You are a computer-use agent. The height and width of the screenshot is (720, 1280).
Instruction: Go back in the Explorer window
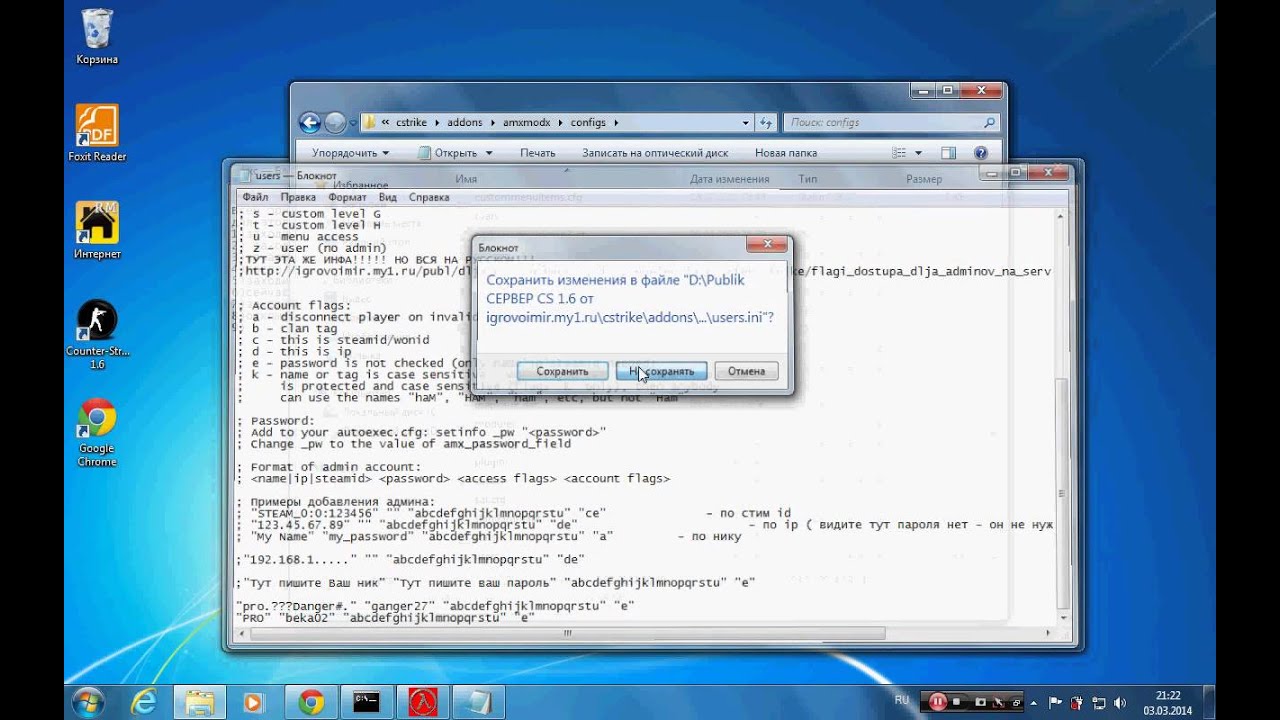(x=310, y=123)
